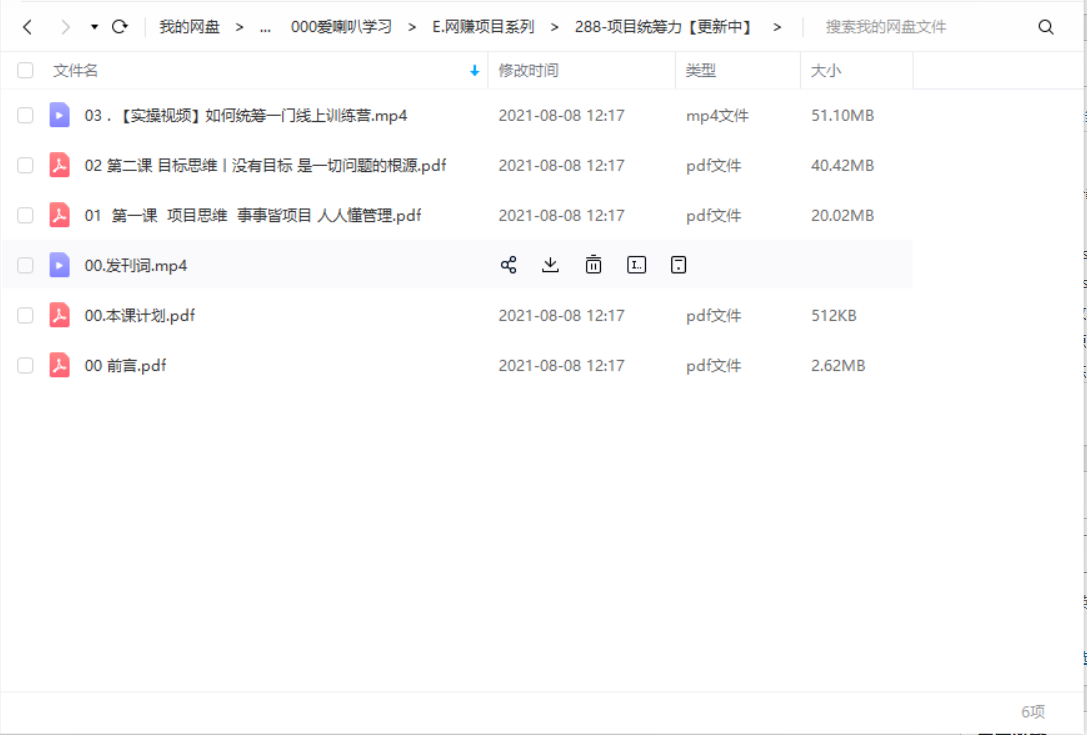Sort by 类型 column header

[700, 70]
